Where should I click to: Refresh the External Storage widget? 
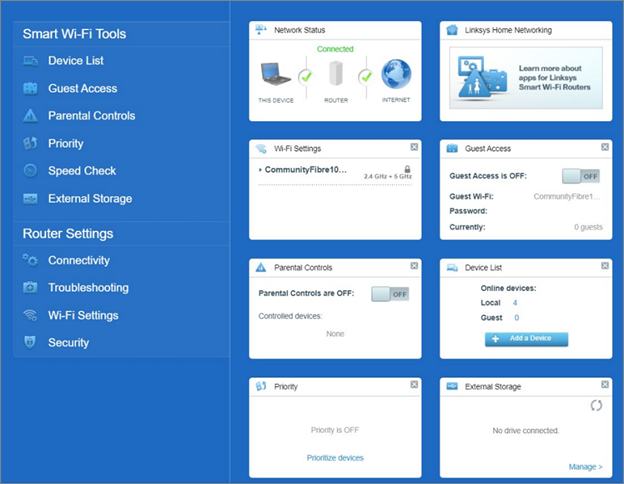click(596, 406)
